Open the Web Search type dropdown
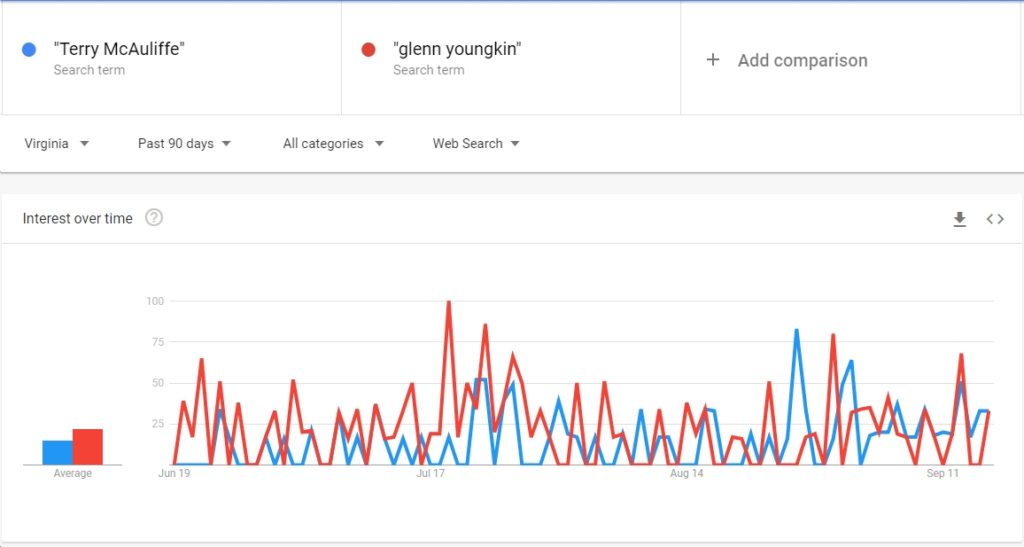The height and width of the screenshot is (547, 1024). coord(475,144)
